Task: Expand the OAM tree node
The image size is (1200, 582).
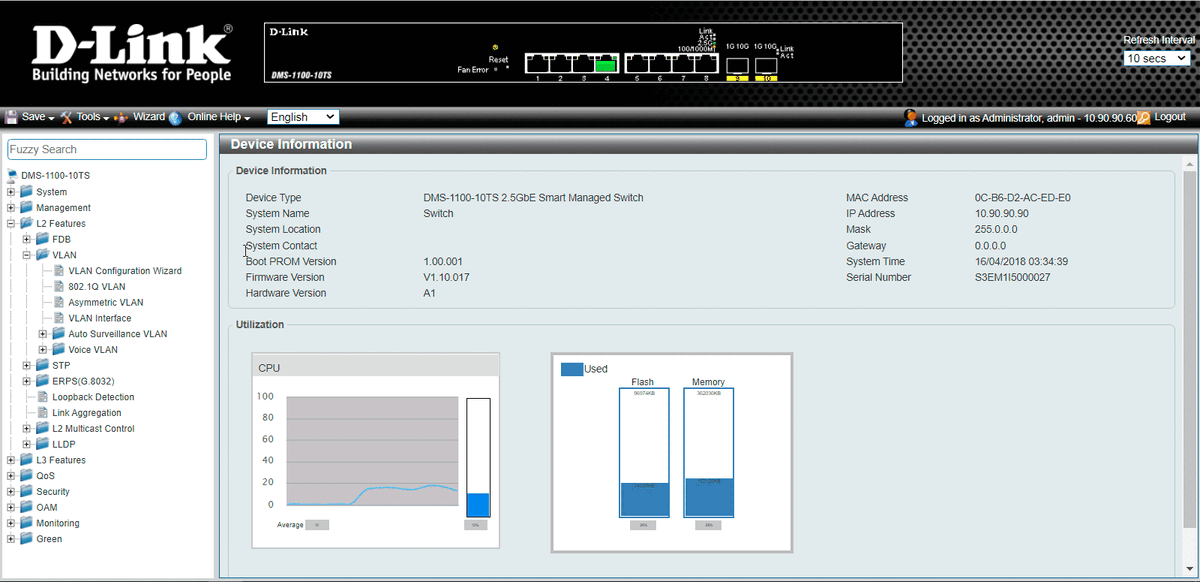Action: pos(11,507)
